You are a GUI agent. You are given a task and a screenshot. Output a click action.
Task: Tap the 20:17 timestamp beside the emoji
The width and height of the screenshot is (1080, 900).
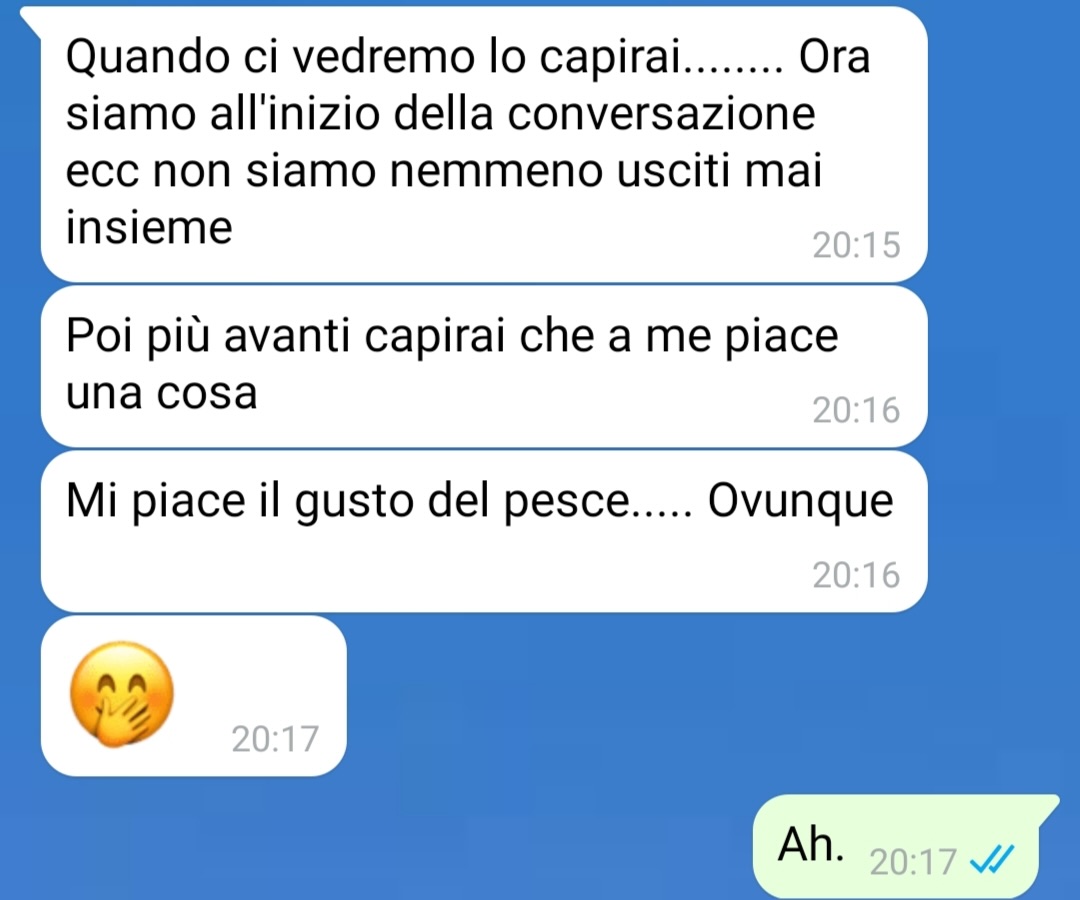(x=275, y=739)
